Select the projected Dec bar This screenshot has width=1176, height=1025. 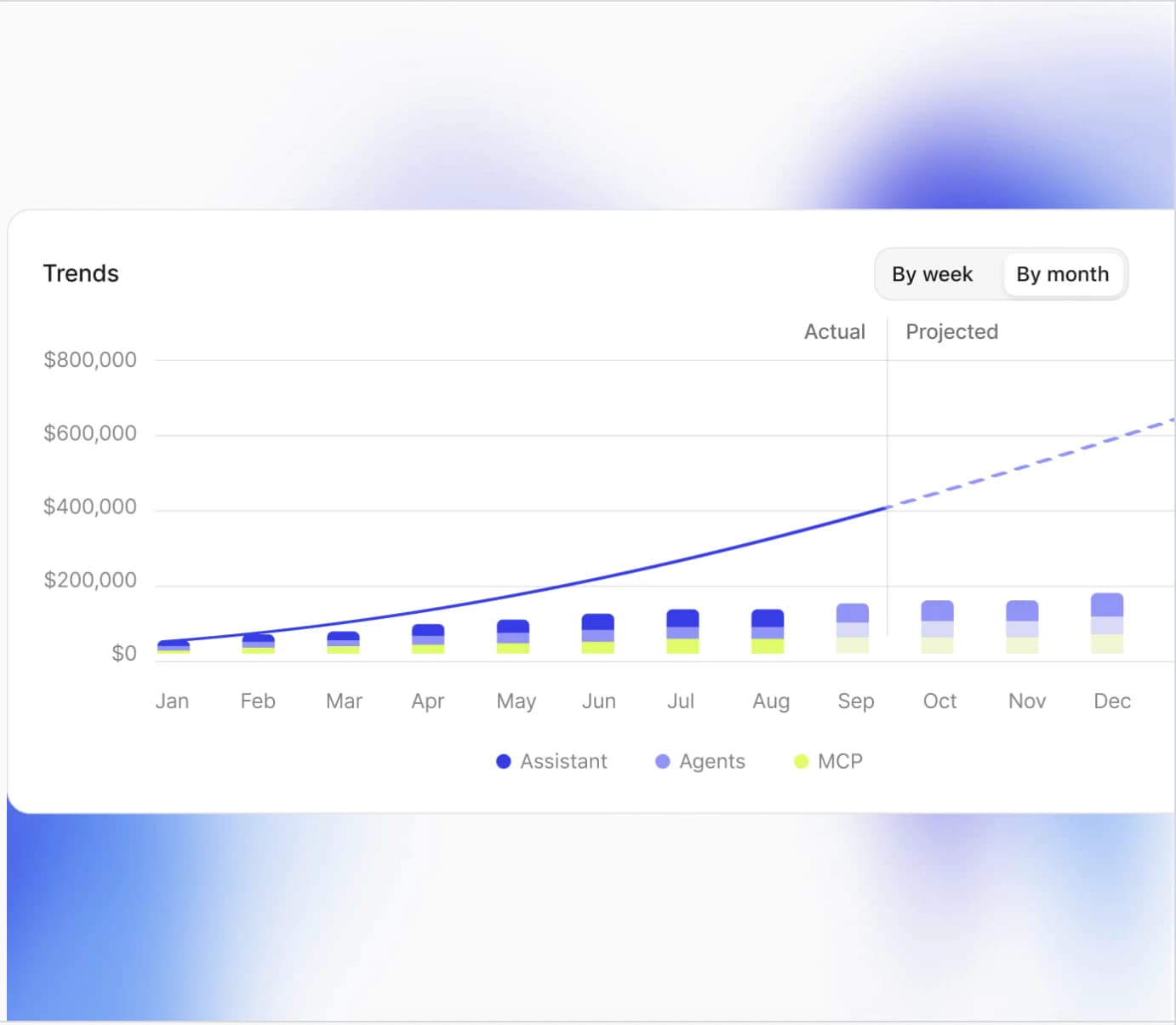1107,623
